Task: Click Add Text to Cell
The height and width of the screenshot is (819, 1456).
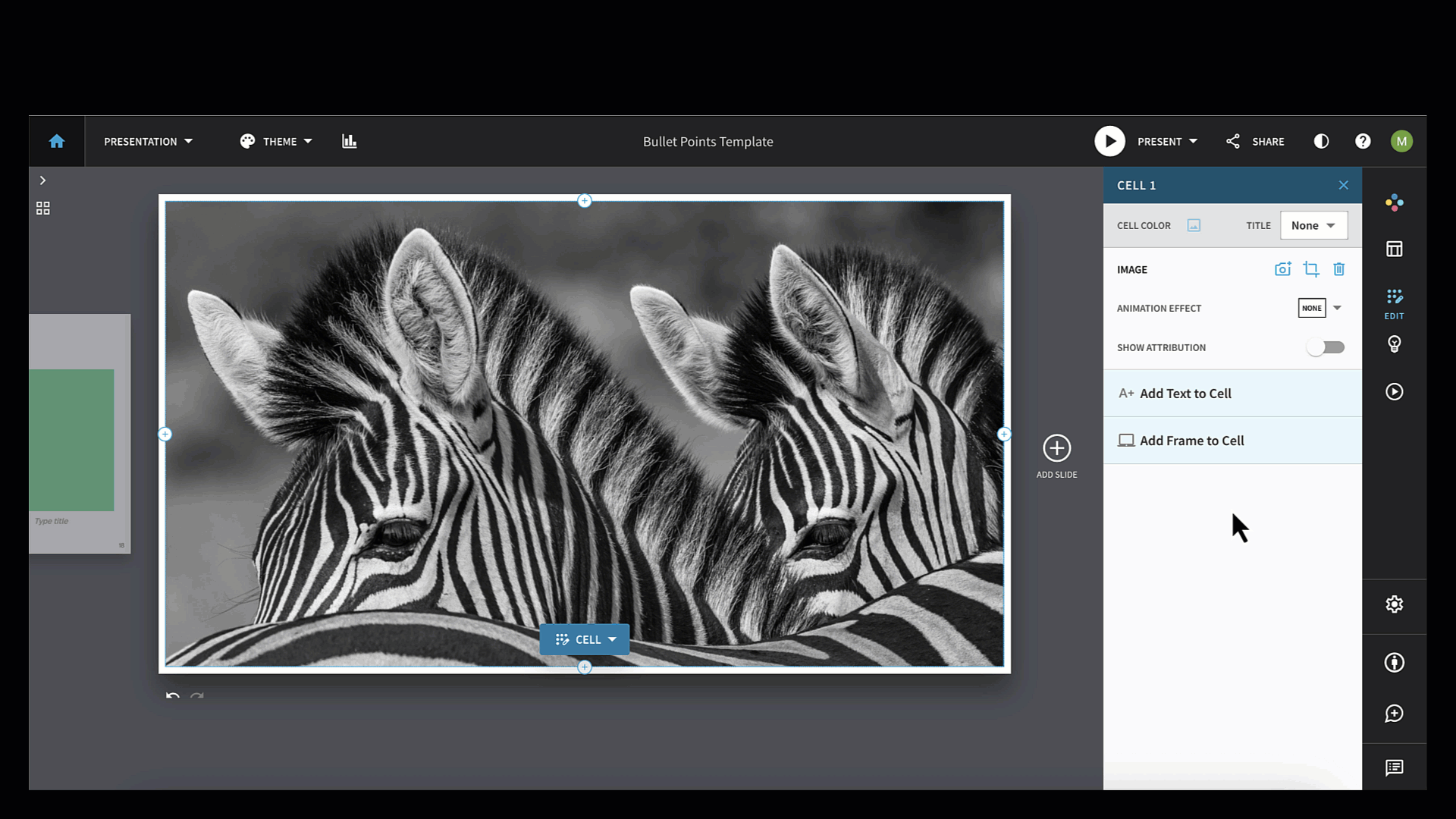Action: (1232, 394)
